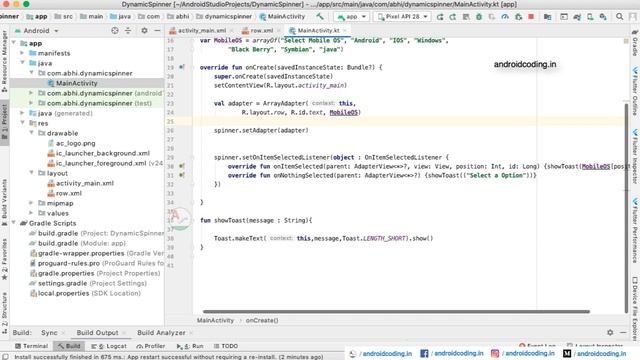The width and height of the screenshot is (640, 360).
Task: Click onCreate() breadcrumb at editor bottom
Action: coord(262,320)
